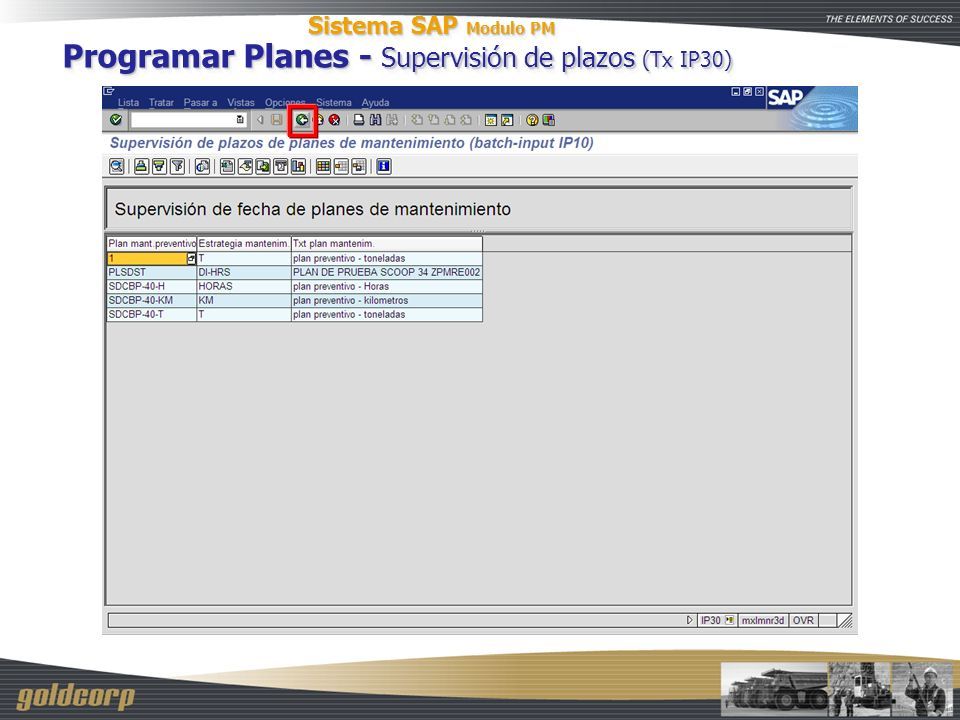This screenshot has height=720, width=960.
Task: Click the red Cancel icon
Action: coord(334,120)
